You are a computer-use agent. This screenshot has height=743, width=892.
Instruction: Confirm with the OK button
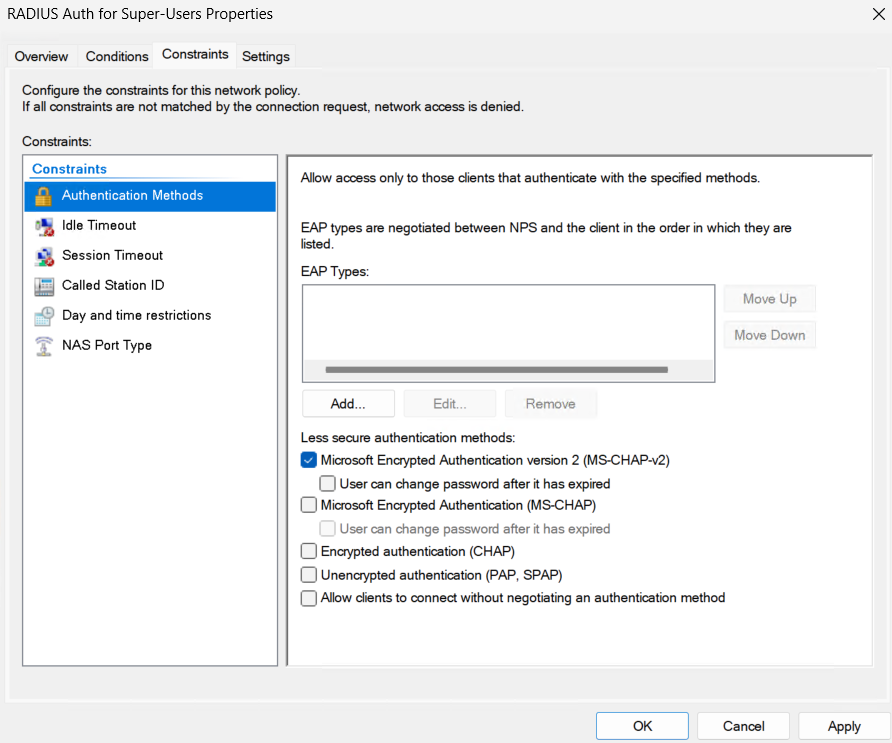coord(642,726)
